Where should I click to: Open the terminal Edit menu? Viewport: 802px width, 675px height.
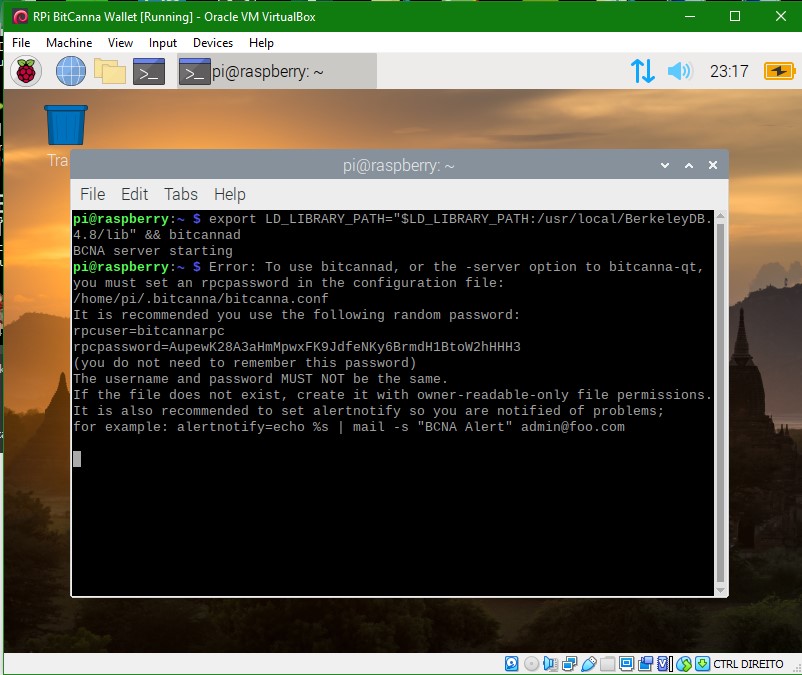[x=135, y=194]
